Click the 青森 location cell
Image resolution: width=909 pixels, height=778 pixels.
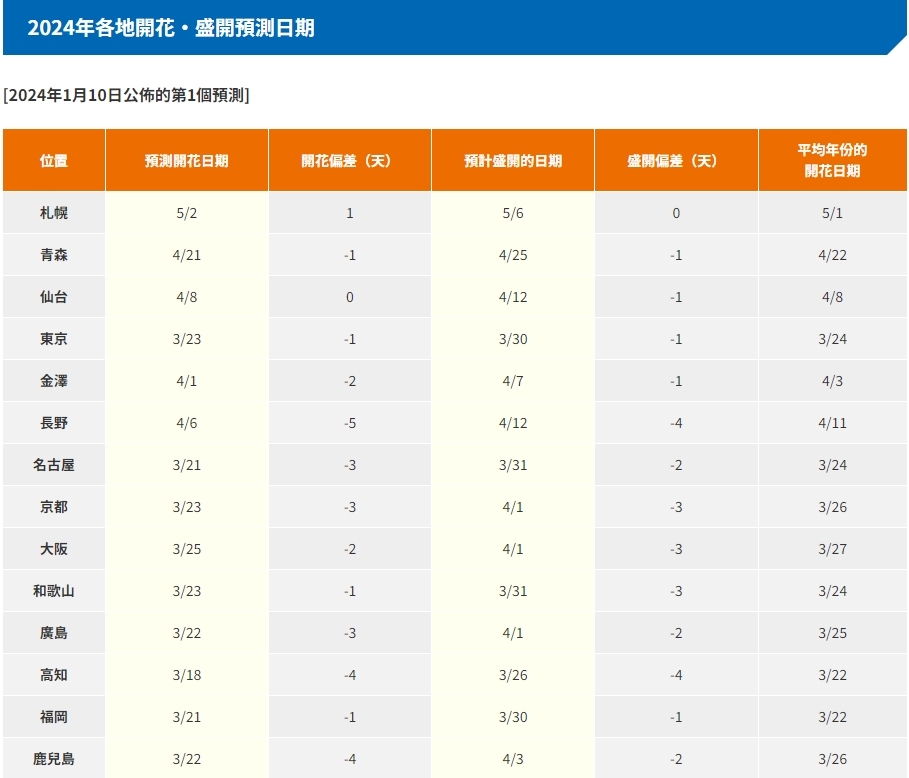(54, 255)
